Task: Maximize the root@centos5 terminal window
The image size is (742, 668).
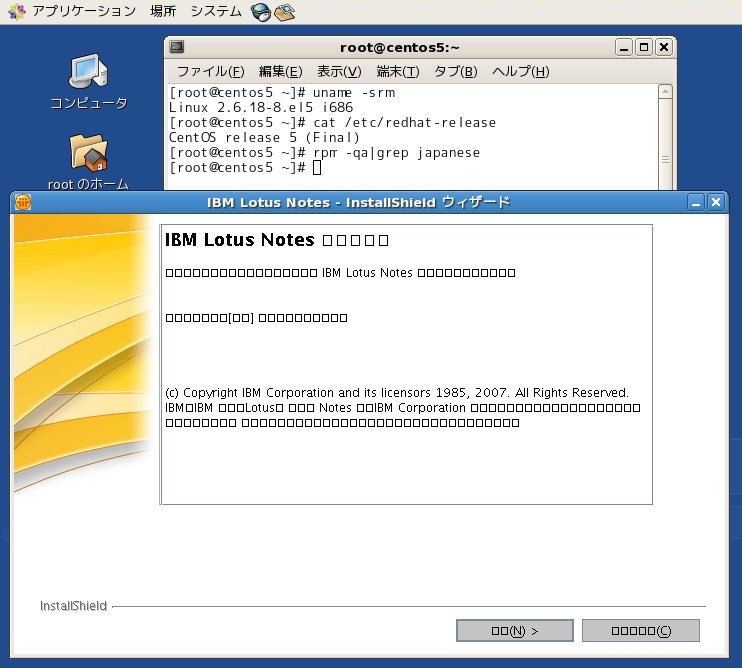Action: click(x=644, y=47)
